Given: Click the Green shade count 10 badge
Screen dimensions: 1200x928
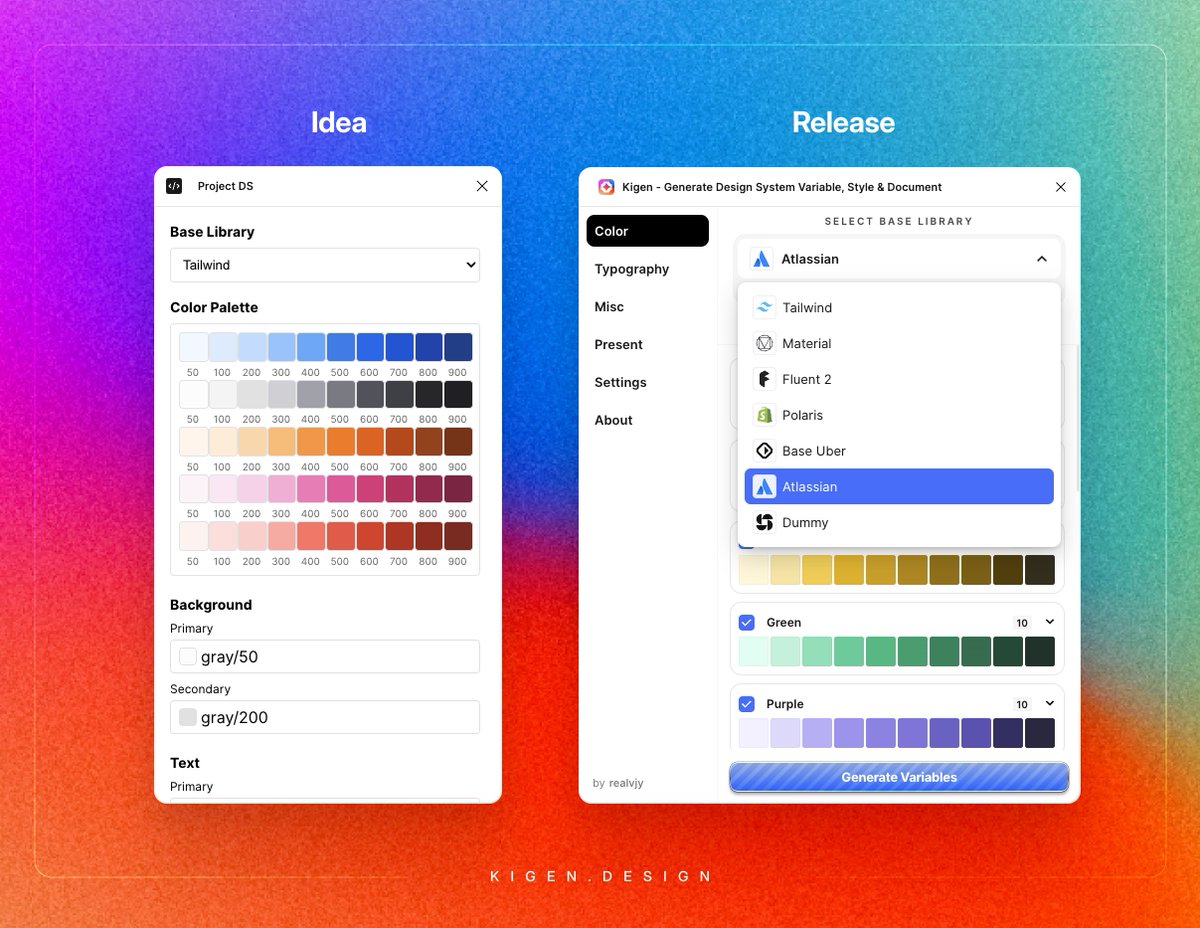Looking at the screenshot, I should pyautogui.click(x=1022, y=623).
